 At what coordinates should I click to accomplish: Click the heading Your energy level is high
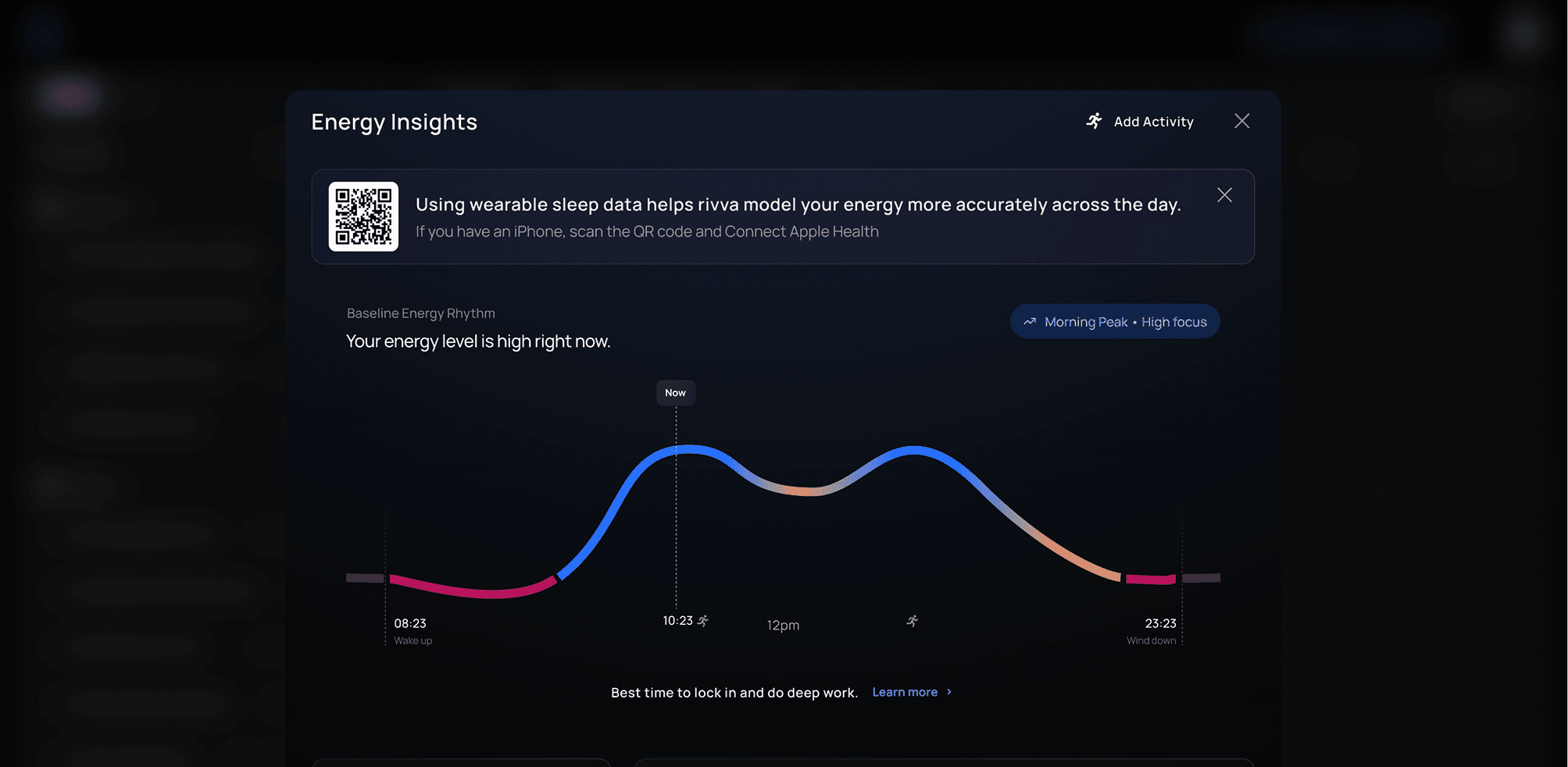pos(478,341)
